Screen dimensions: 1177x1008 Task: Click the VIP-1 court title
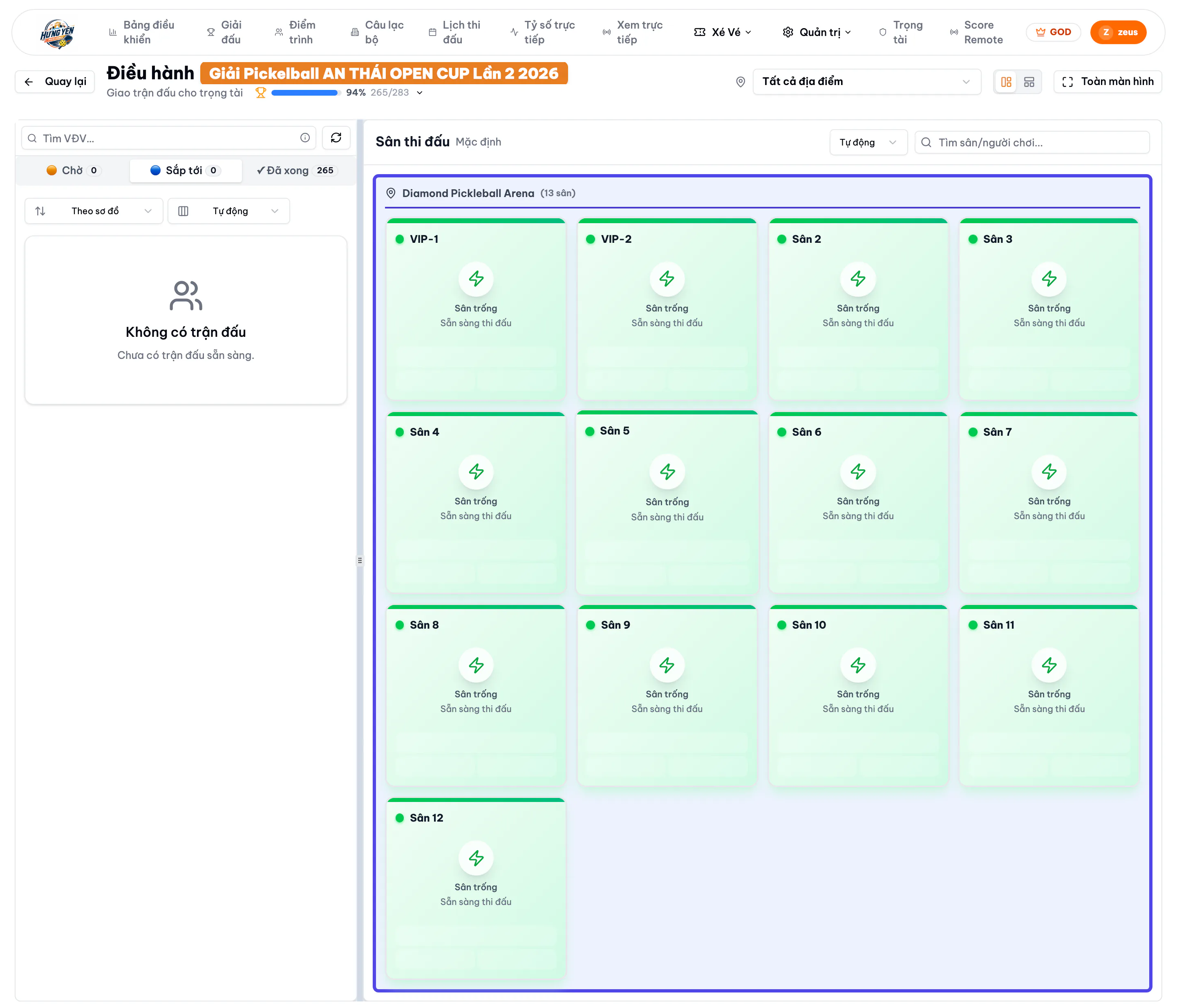tap(424, 239)
